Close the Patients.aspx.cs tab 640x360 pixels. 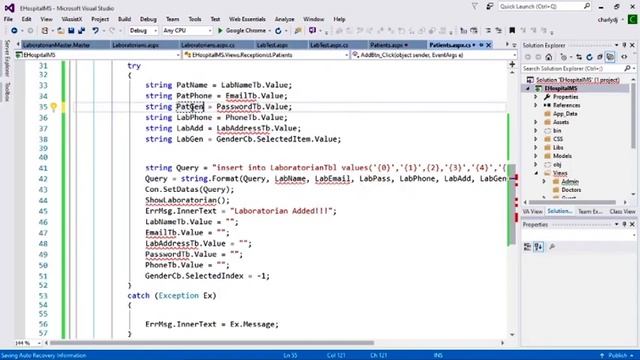point(489,45)
